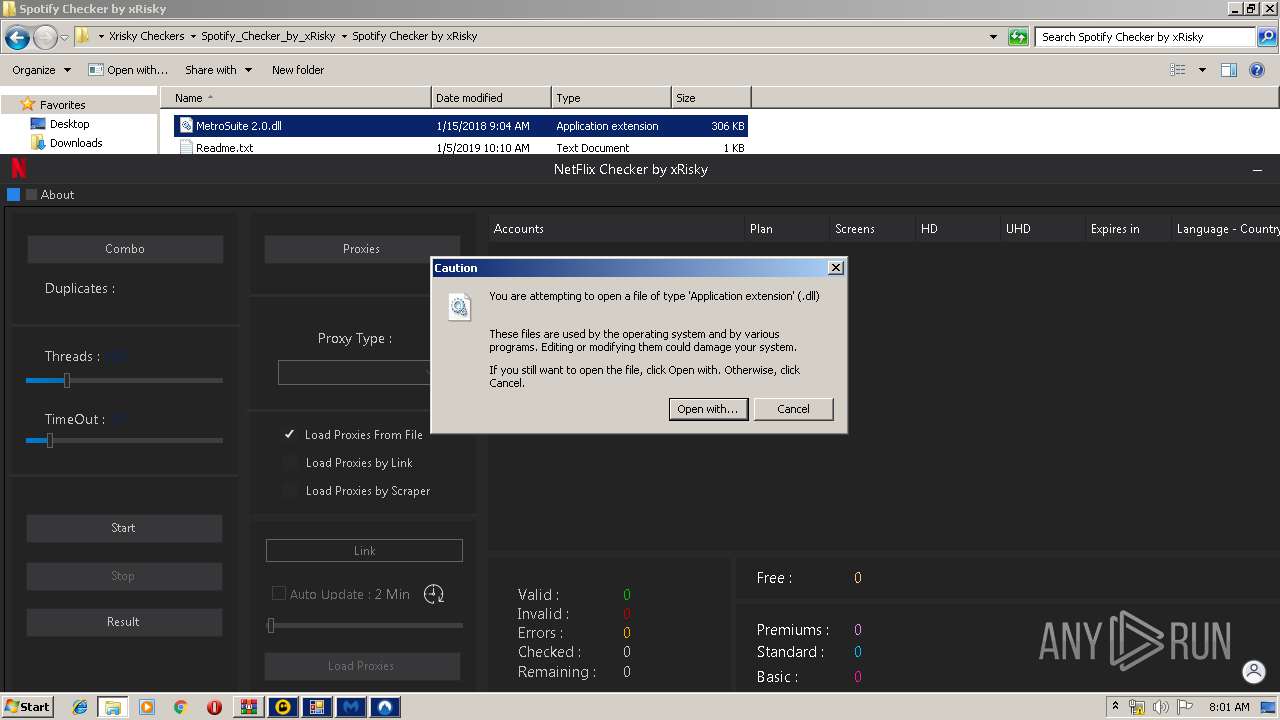Click the Stop button in Netflix Checker
The image size is (1280, 720).
(124, 576)
